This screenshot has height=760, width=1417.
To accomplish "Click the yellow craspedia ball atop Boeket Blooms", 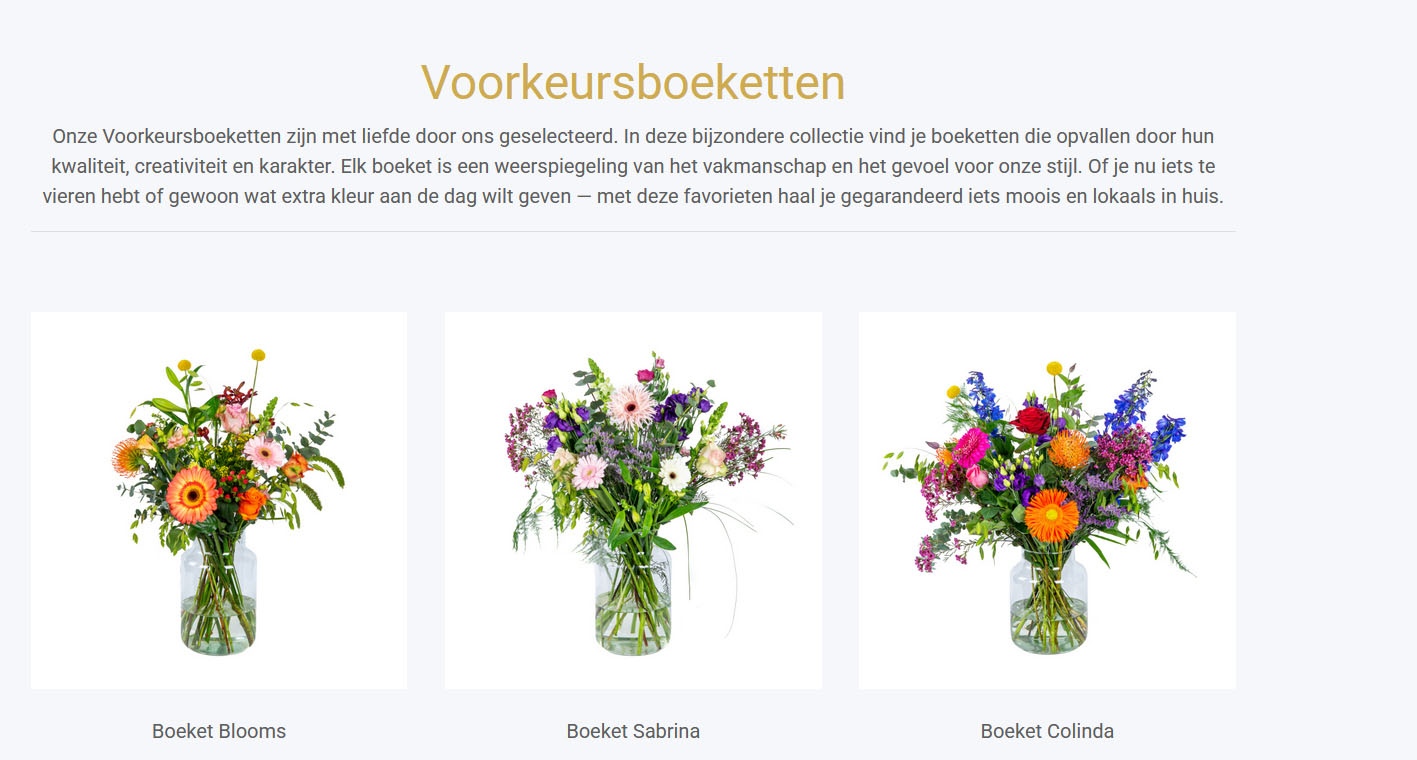I will click(258, 355).
